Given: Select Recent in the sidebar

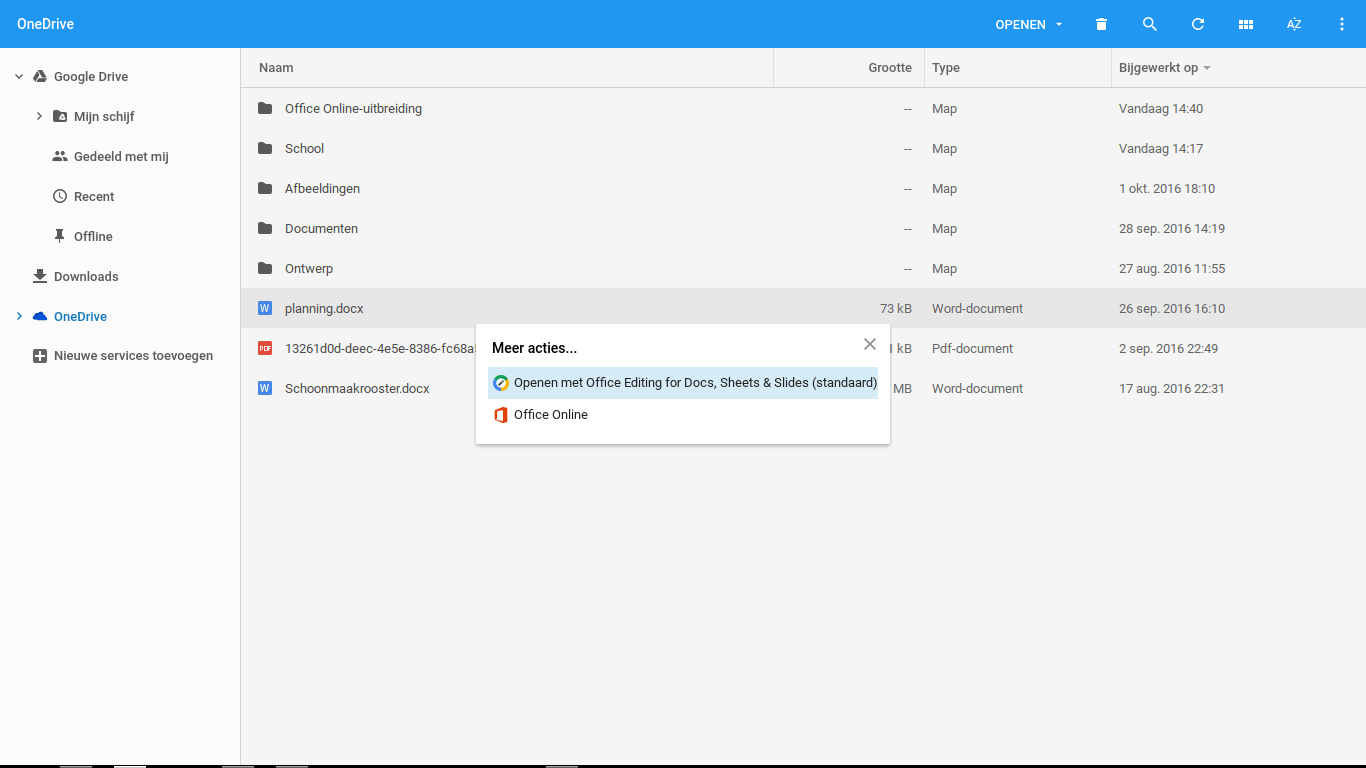Looking at the screenshot, I should 94,196.
